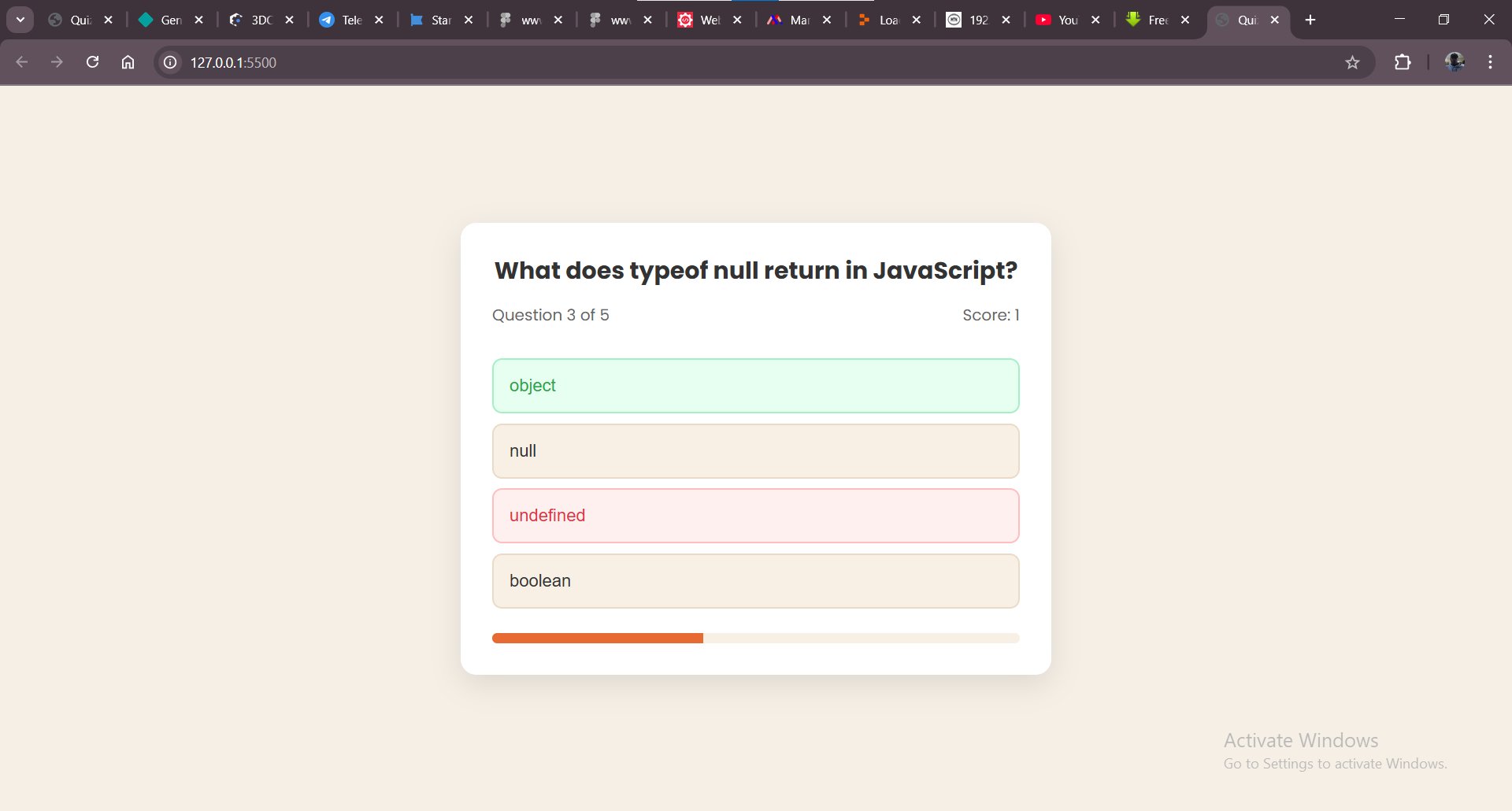1512x811 pixels.
Task: Click the orange quiz progress bar
Action: [598, 638]
